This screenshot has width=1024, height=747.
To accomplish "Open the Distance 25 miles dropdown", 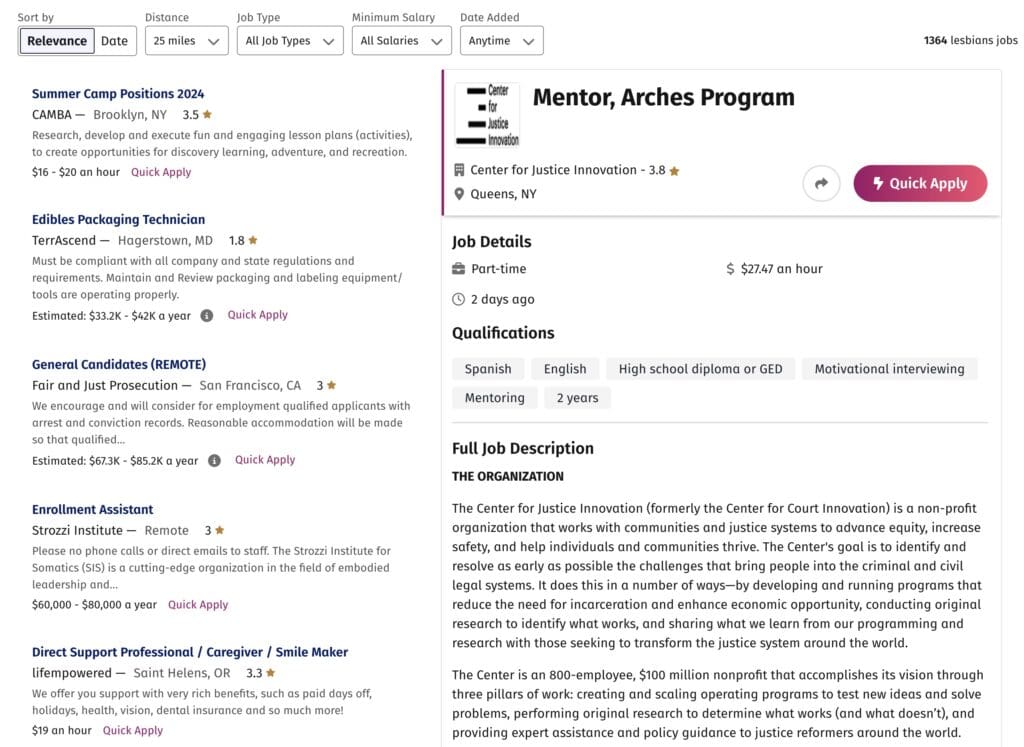I will [186, 41].
